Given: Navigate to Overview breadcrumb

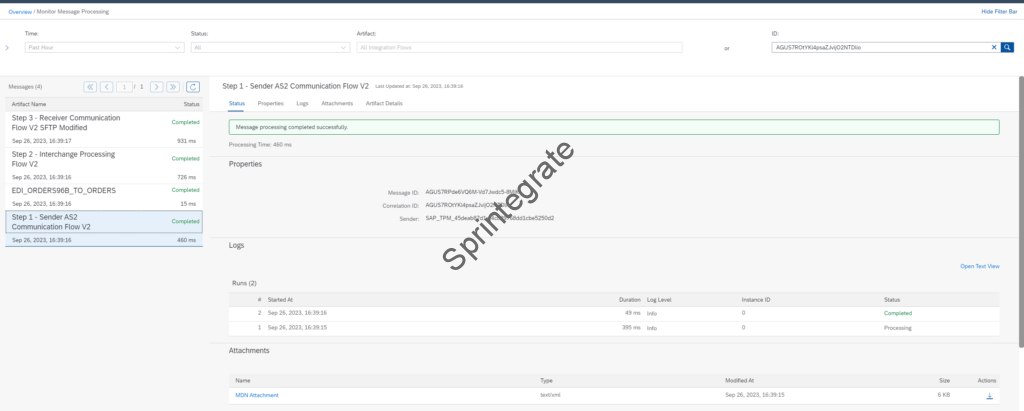Looking at the screenshot, I should 20,11.
